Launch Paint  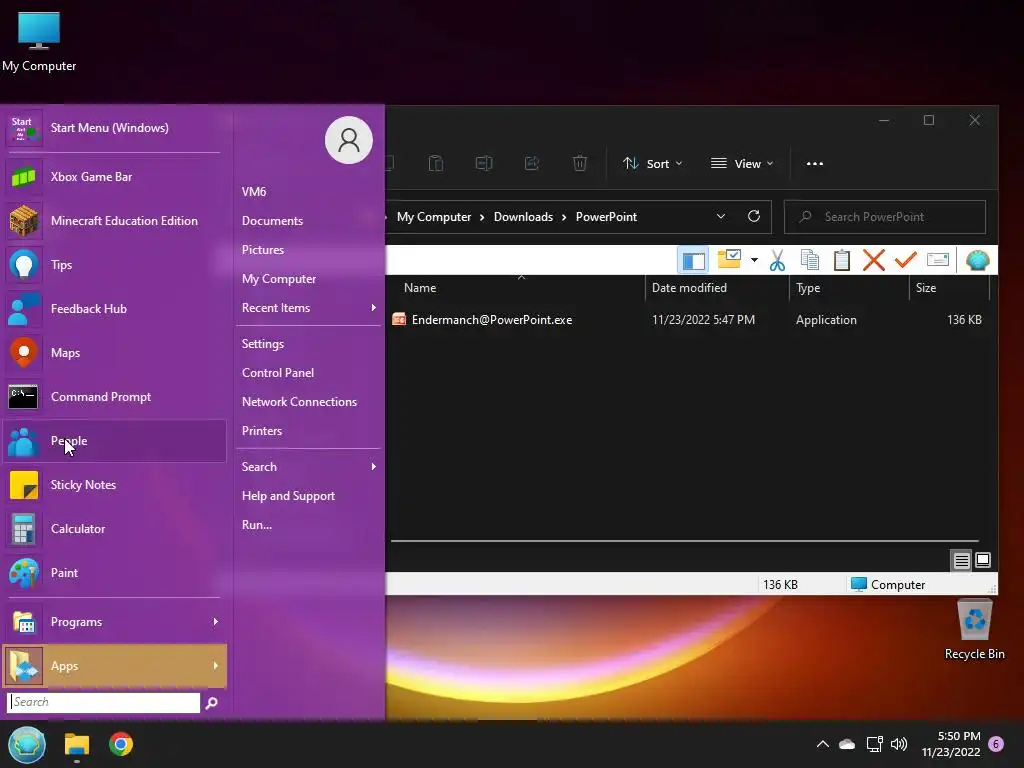tap(114, 573)
